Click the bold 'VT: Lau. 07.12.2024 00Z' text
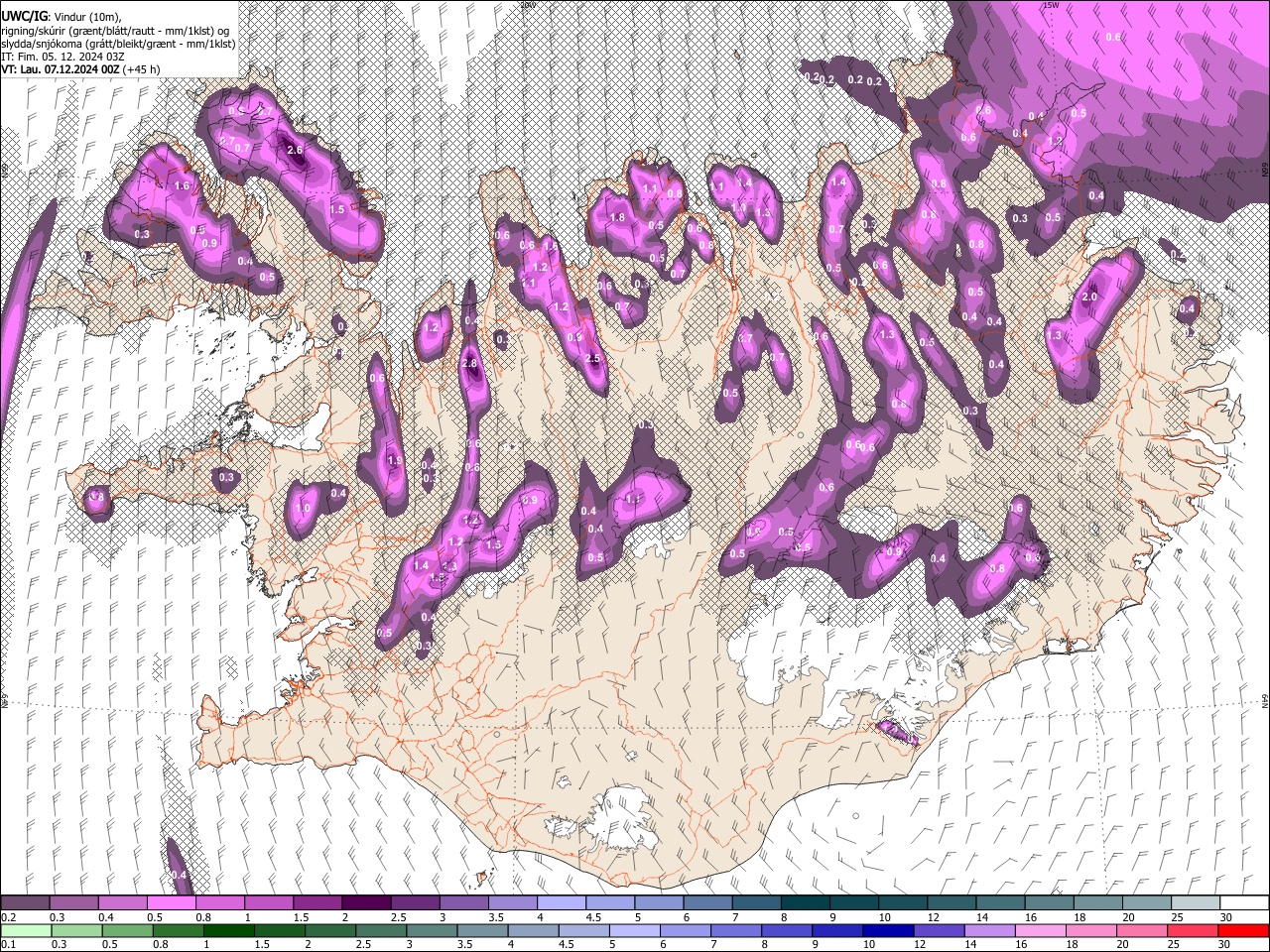Screen dimensions: 1270x952 point(61,69)
